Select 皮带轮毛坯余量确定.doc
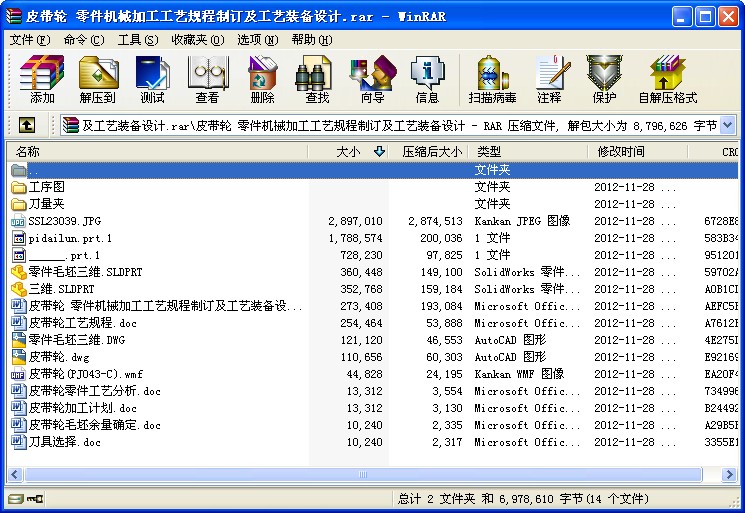The width and height of the screenshot is (745, 513). pyautogui.click(x=86, y=426)
